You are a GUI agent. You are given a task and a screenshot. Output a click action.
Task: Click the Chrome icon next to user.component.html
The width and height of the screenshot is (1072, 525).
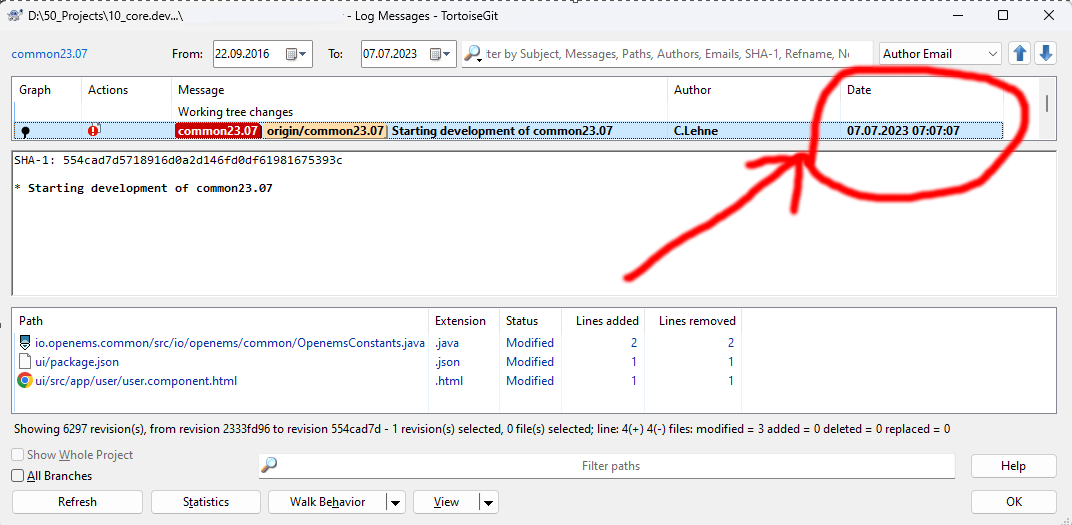point(25,381)
